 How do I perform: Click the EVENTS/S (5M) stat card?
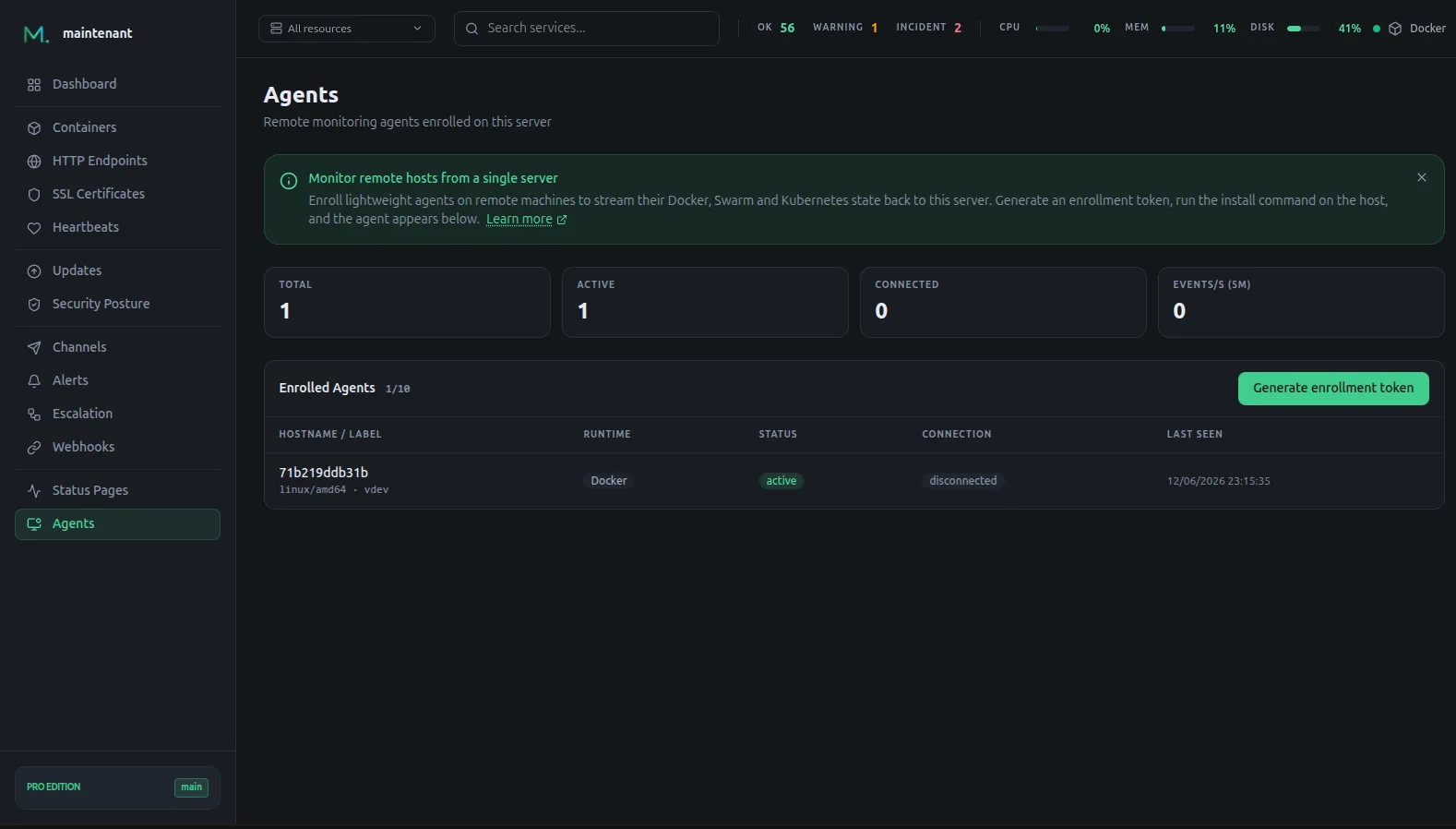pyautogui.click(x=1301, y=303)
